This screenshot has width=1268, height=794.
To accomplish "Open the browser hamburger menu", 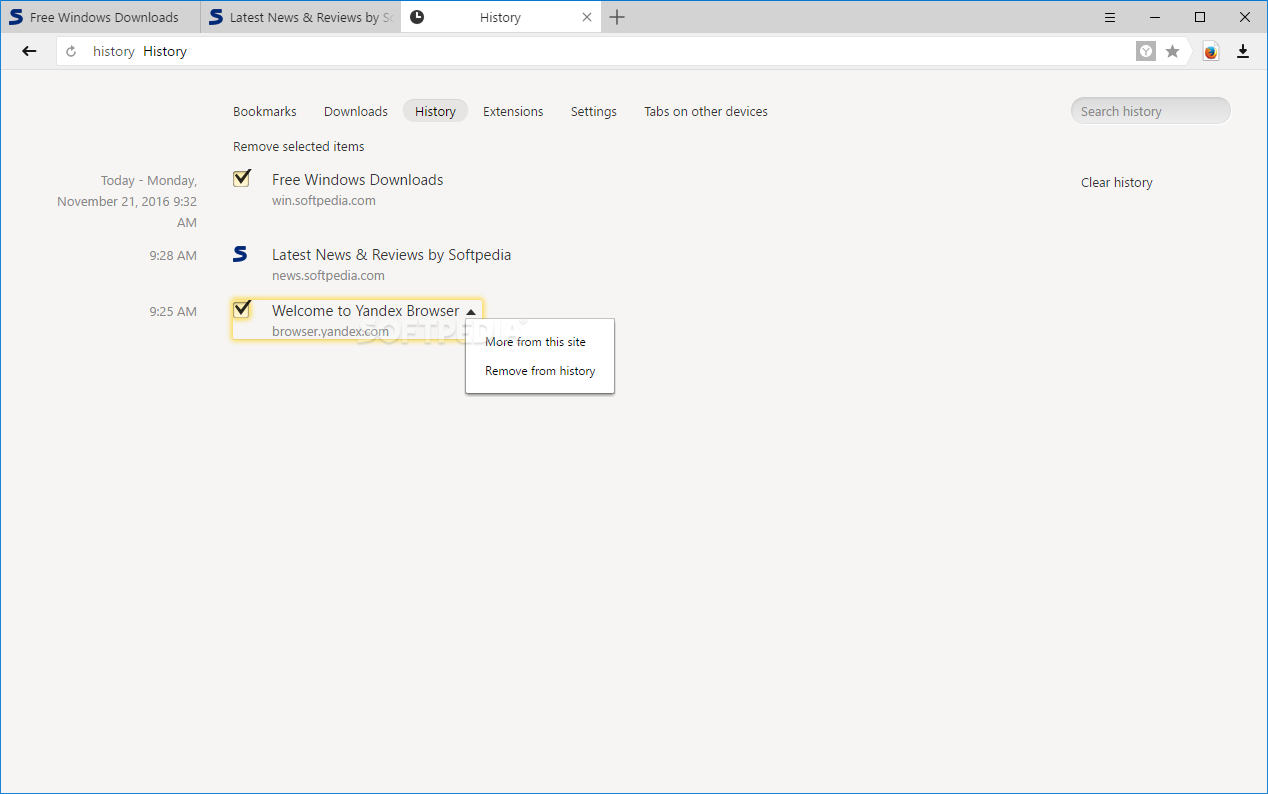I will pos(1110,17).
